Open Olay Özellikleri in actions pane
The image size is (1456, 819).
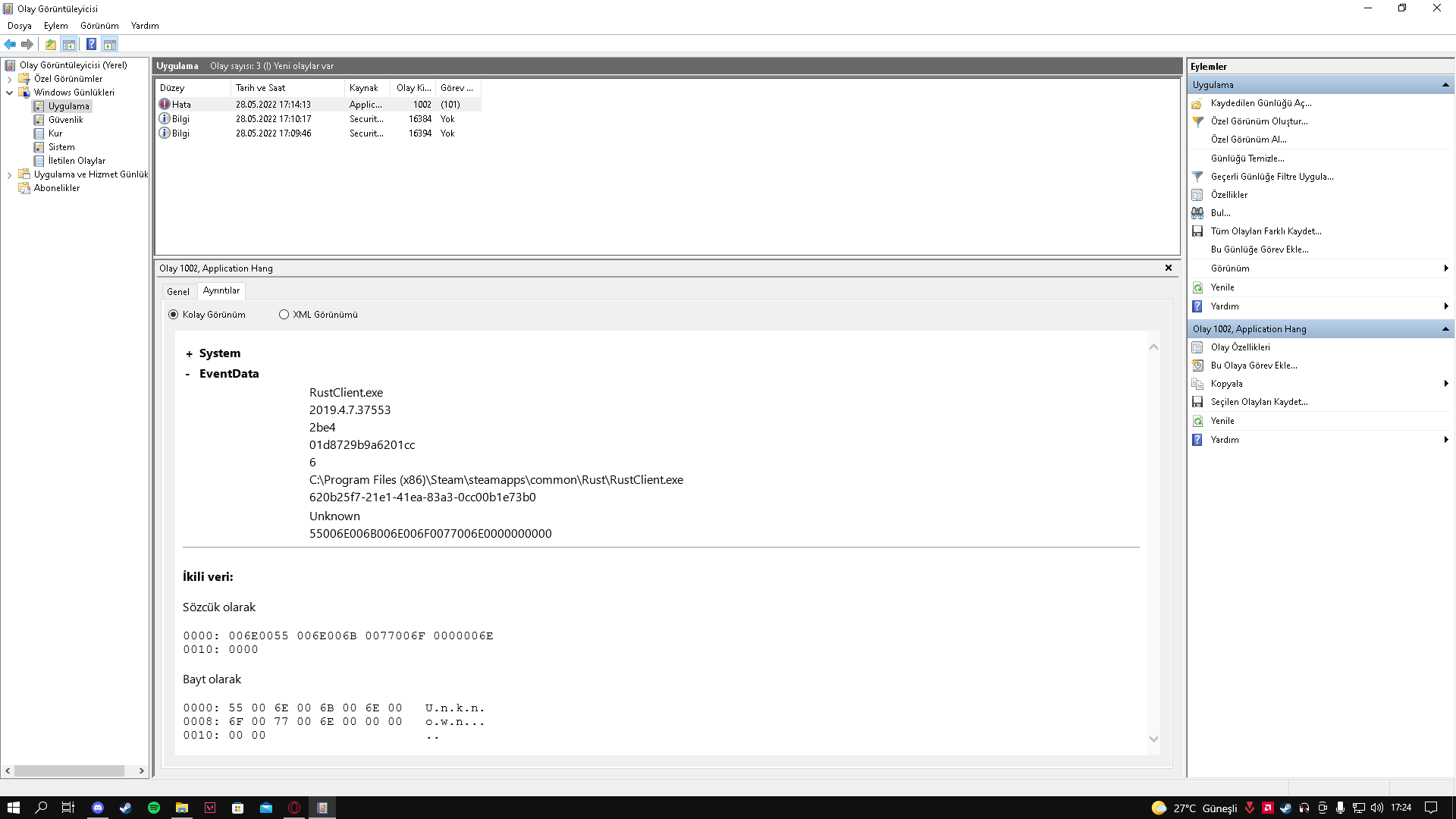1240,347
